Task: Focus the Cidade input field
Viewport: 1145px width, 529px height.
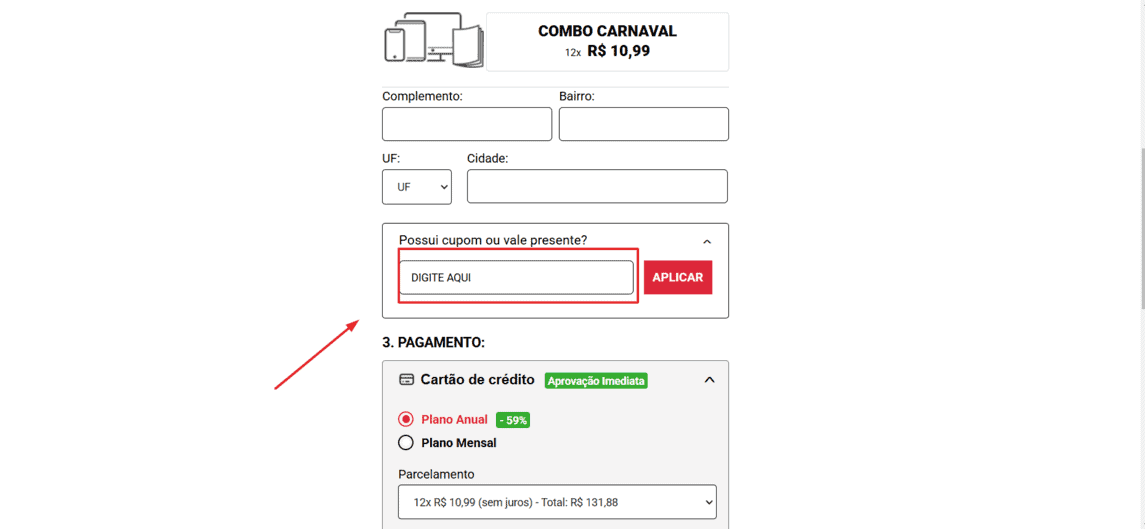Action: click(x=597, y=186)
